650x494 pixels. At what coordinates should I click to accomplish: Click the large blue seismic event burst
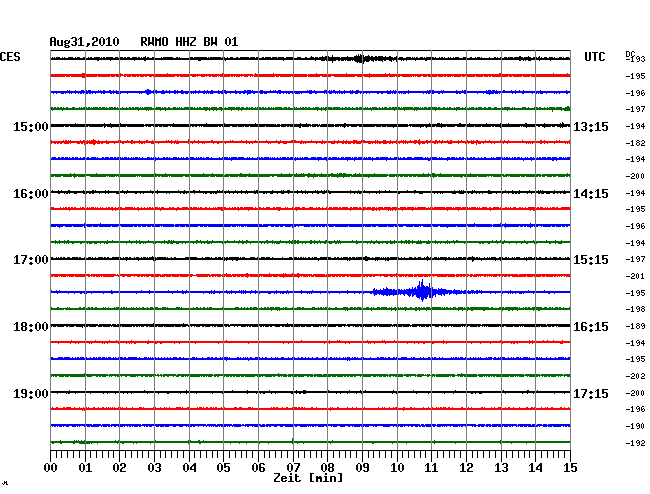421,291
